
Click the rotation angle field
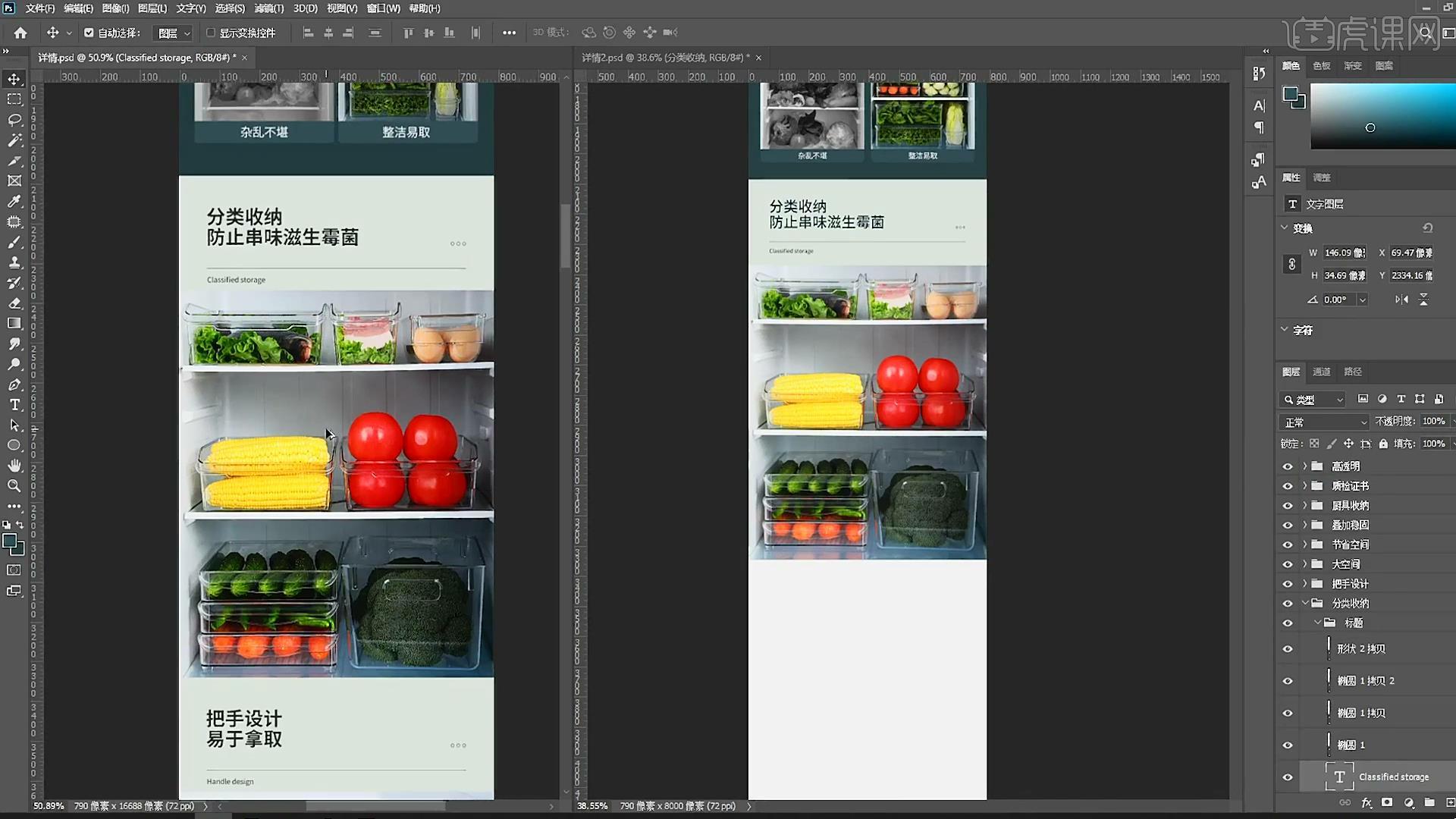point(1338,300)
